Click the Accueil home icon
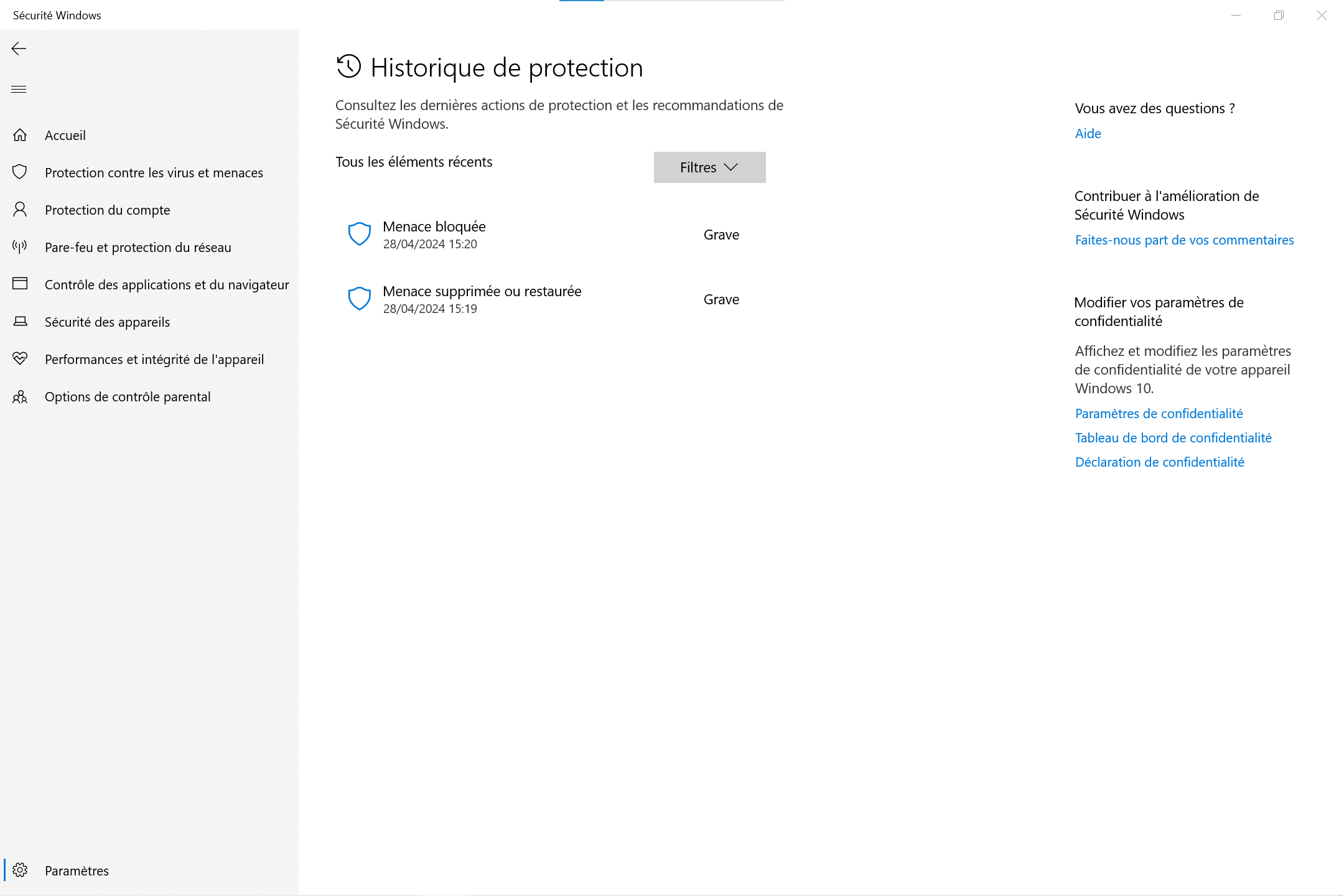This screenshot has height=896, width=1344. coord(20,135)
